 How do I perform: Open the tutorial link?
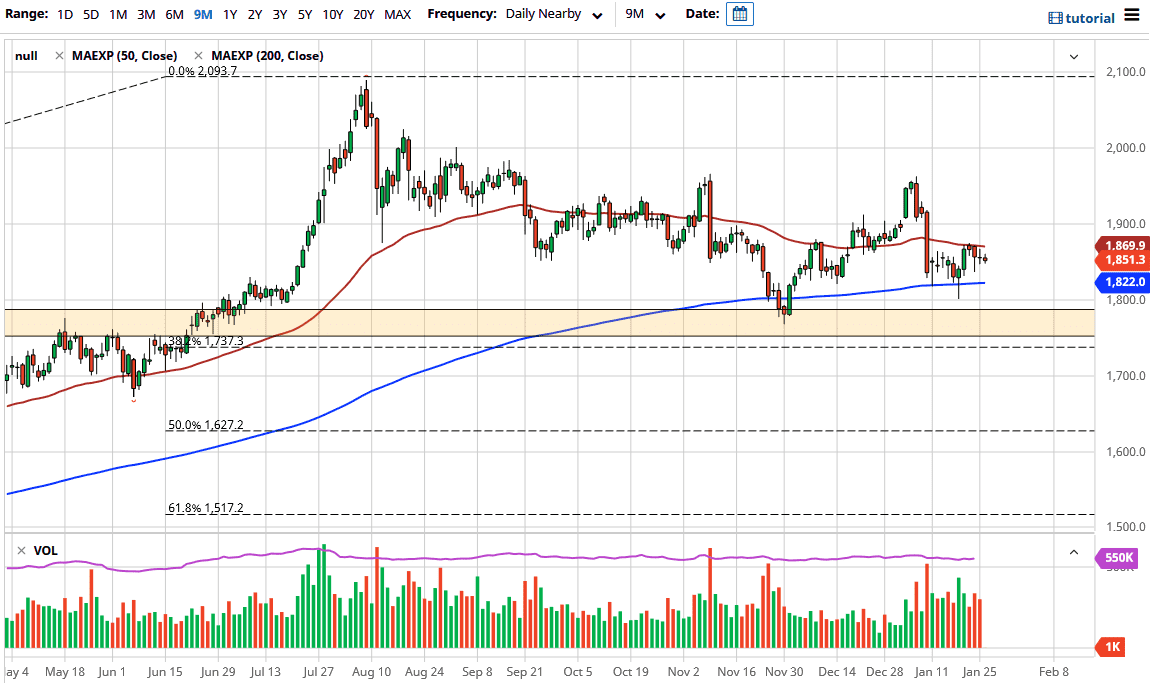(x=1090, y=18)
